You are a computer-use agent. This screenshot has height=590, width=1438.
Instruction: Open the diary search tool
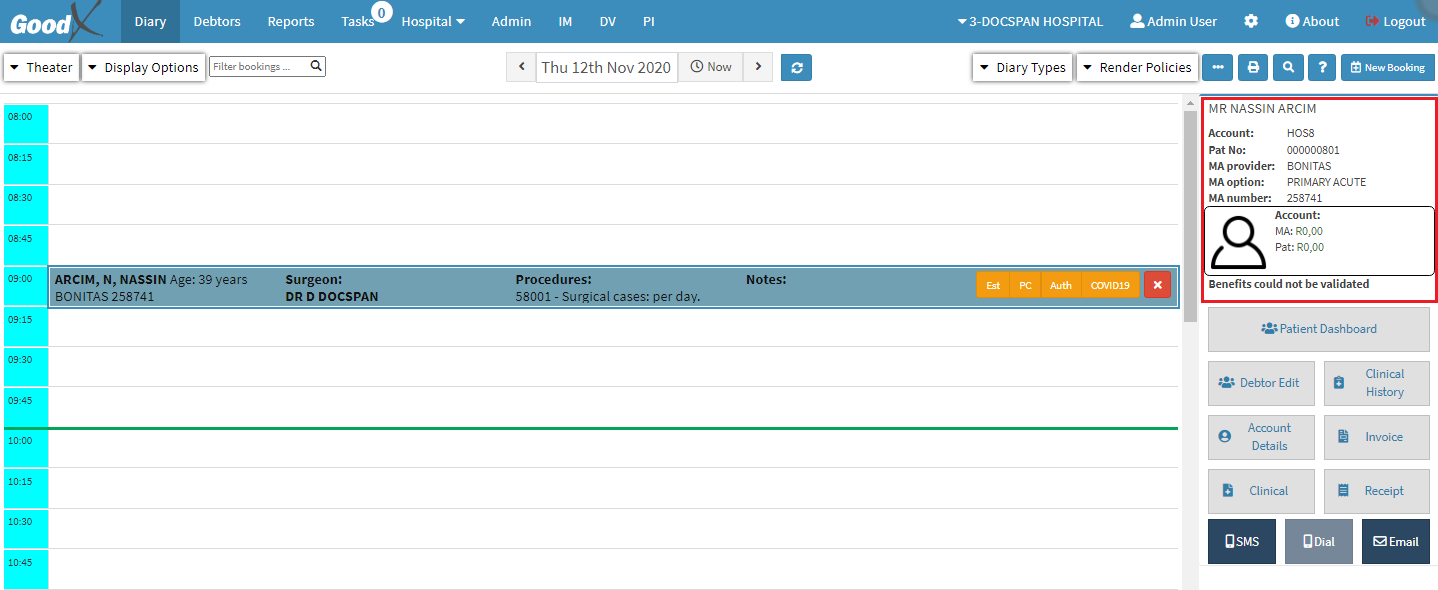pyautogui.click(x=1288, y=67)
